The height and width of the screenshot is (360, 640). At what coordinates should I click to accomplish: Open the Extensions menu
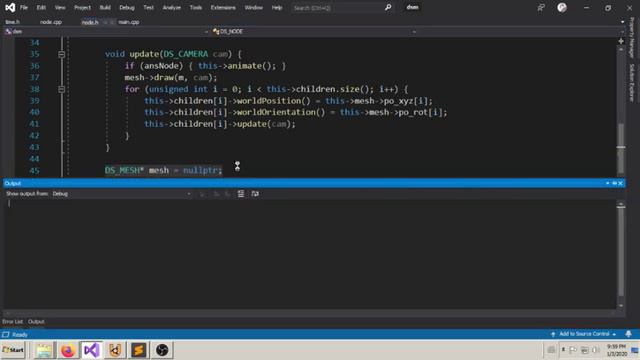223,7
